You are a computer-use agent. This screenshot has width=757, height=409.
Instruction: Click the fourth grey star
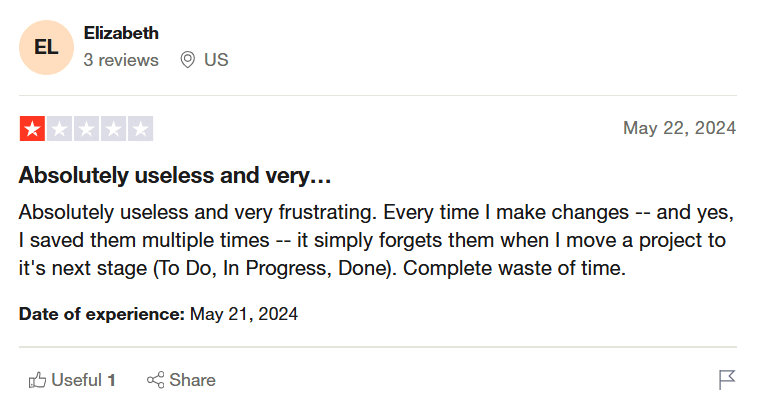[x=113, y=129]
